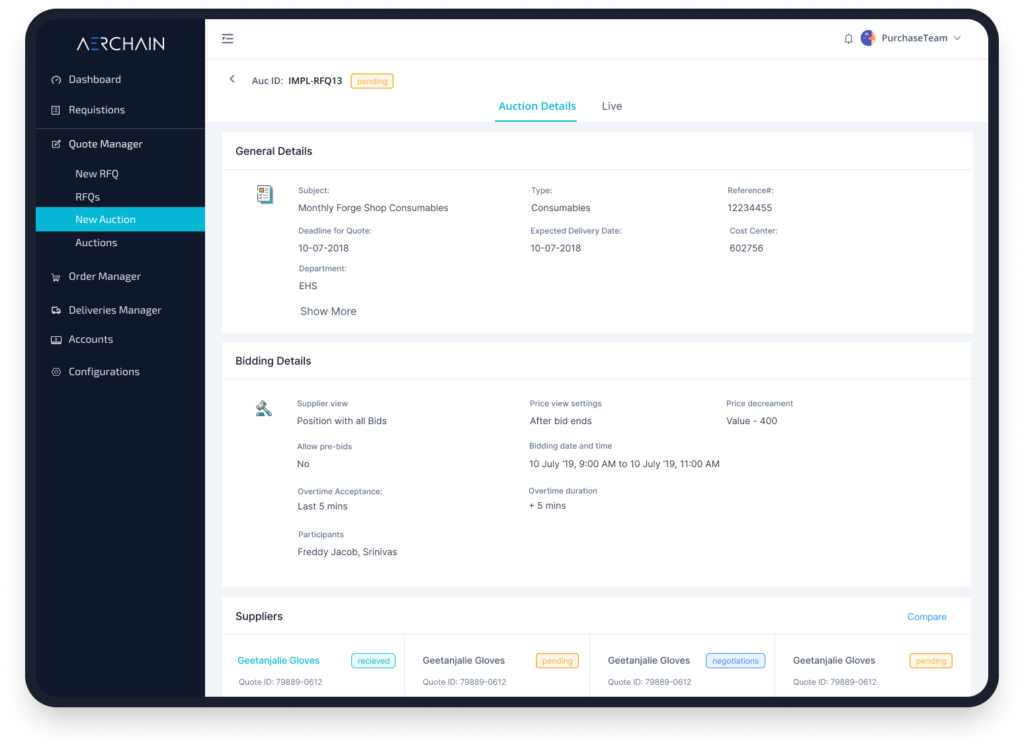Click the Bidding Details gavel icon

coord(264,408)
